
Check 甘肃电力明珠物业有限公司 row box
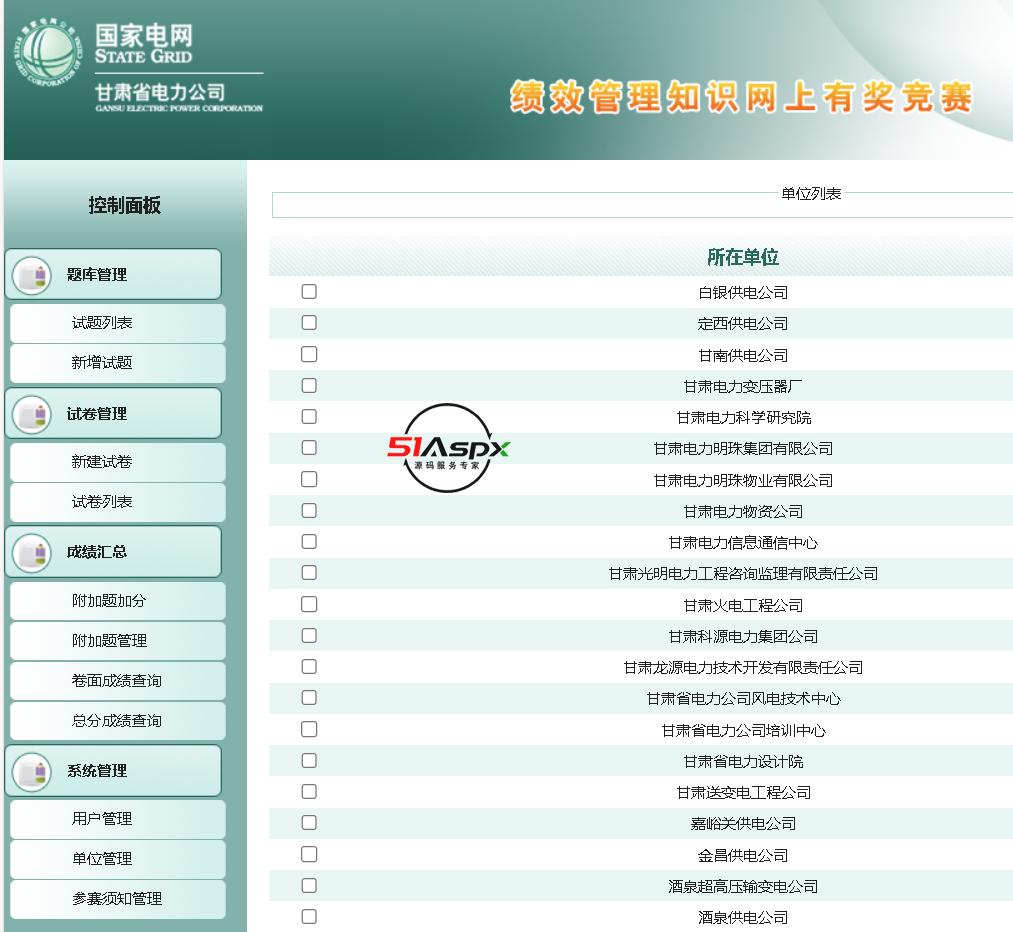coord(309,479)
